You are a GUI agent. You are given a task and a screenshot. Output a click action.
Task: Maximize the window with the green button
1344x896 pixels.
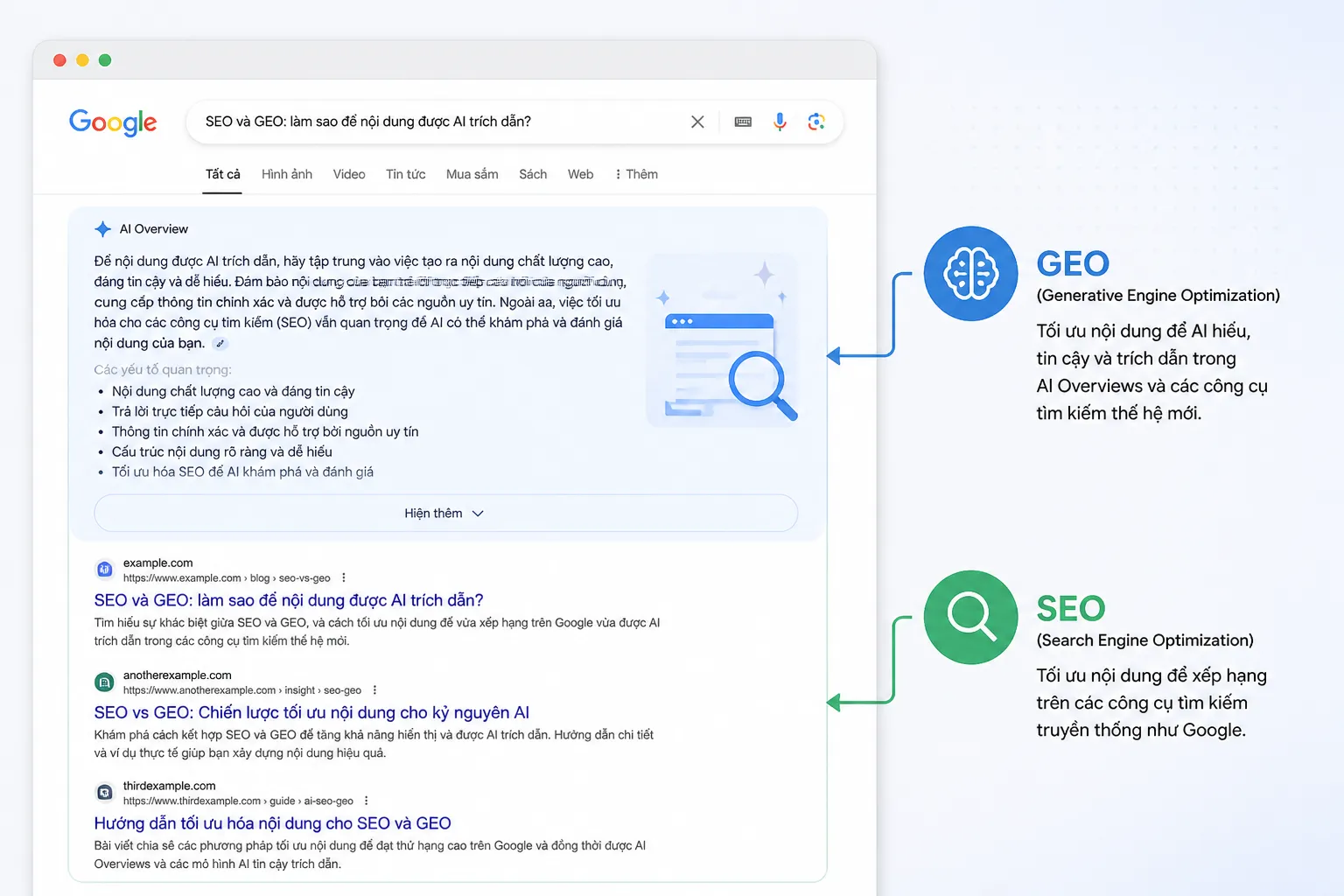click(x=105, y=60)
